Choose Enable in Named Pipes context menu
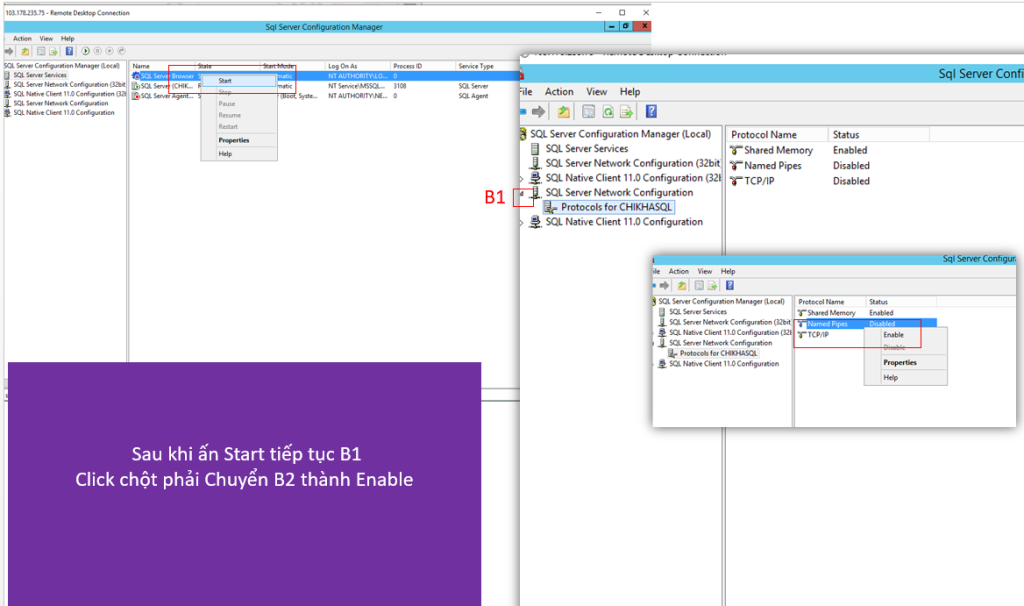 pos(905,334)
